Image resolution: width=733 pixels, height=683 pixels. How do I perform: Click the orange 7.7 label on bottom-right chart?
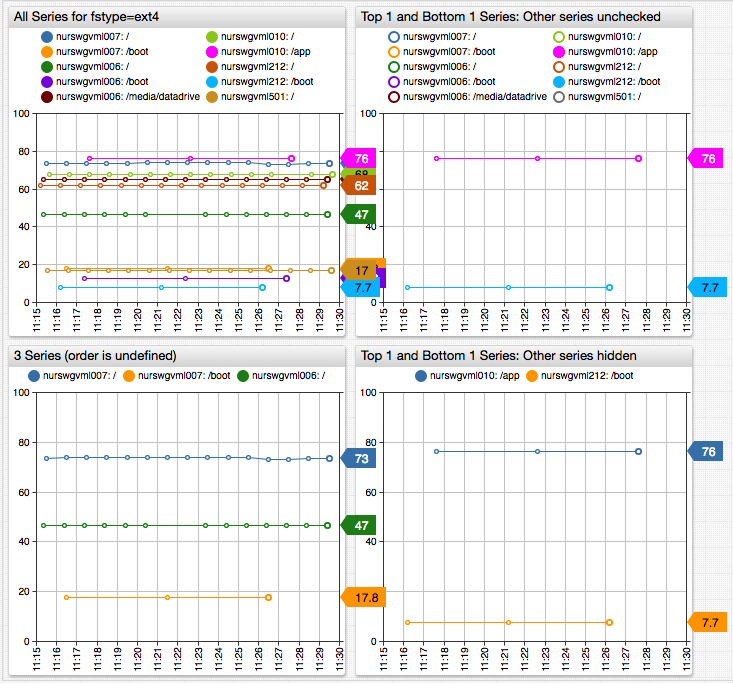tap(708, 622)
